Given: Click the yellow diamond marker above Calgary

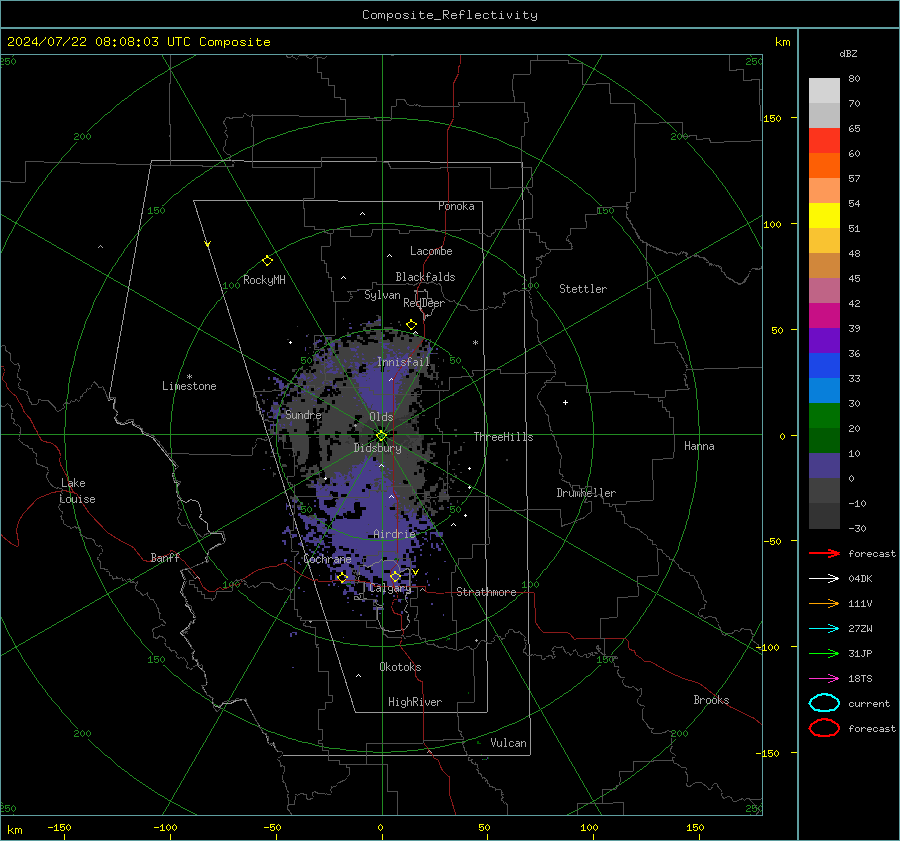Looking at the screenshot, I should (395, 576).
